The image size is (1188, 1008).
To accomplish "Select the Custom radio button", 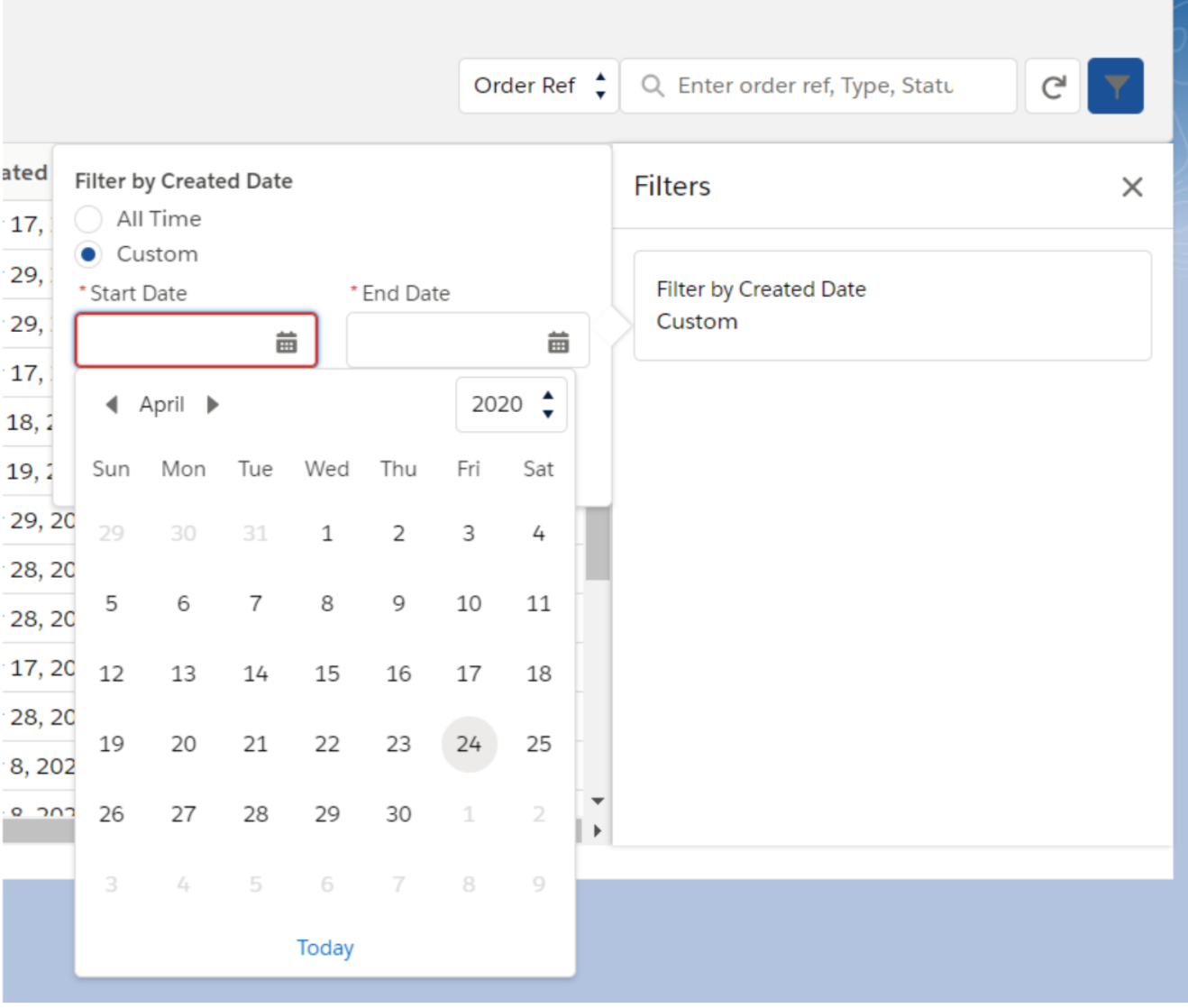I will 88,254.
